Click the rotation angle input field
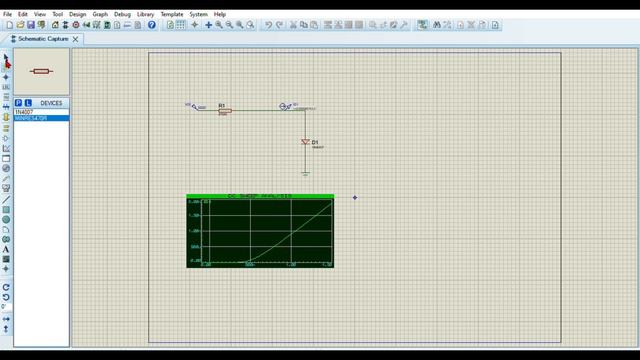The width and height of the screenshot is (640, 360). (6, 307)
